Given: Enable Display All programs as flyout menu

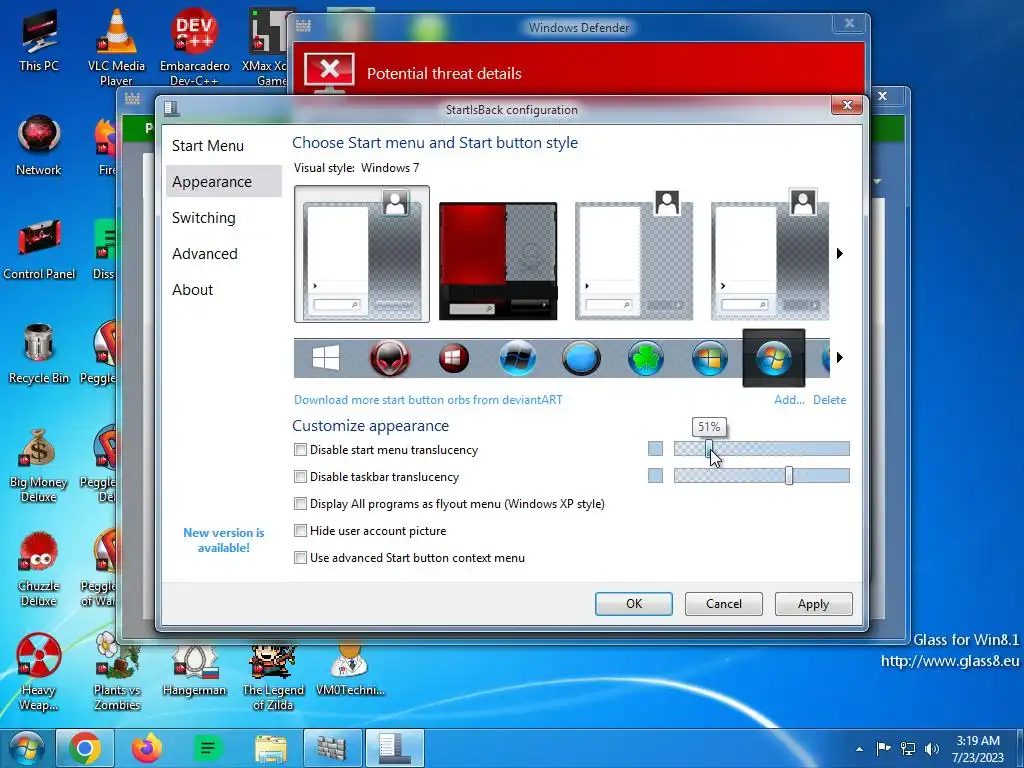Looking at the screenshot, I should tap(300, 504).
